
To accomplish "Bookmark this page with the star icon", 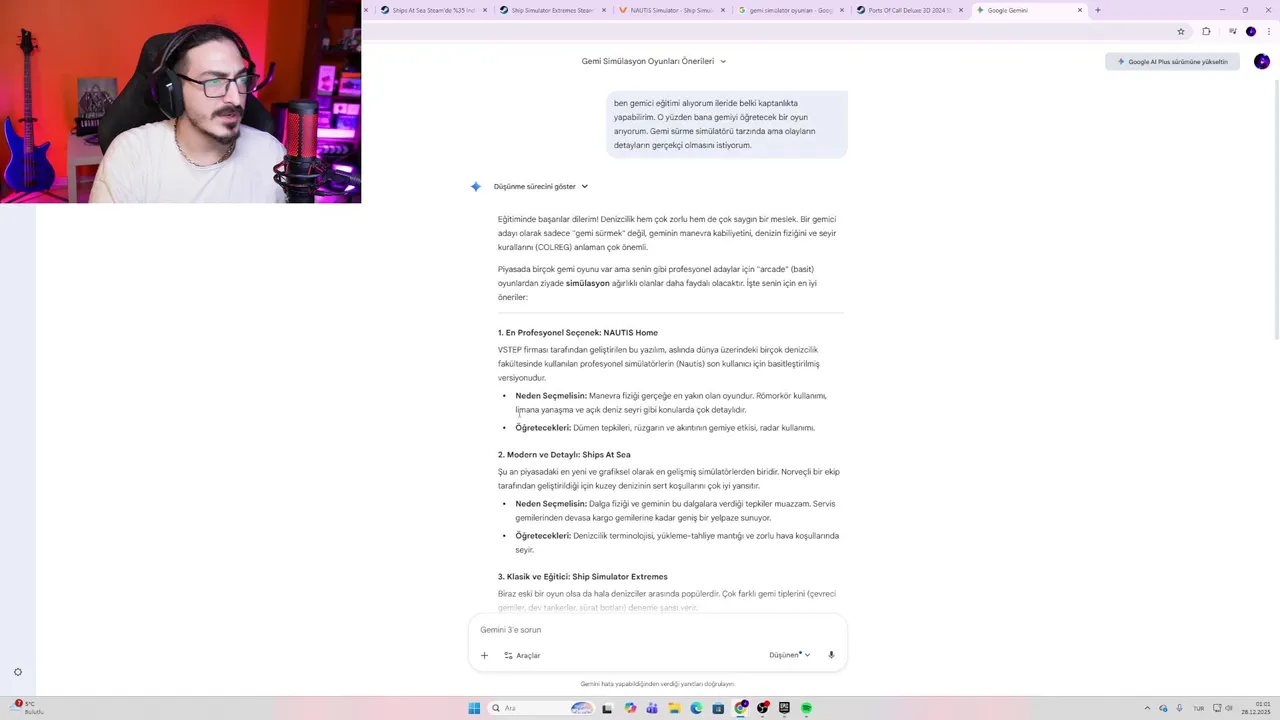I will click(1181, 32).
